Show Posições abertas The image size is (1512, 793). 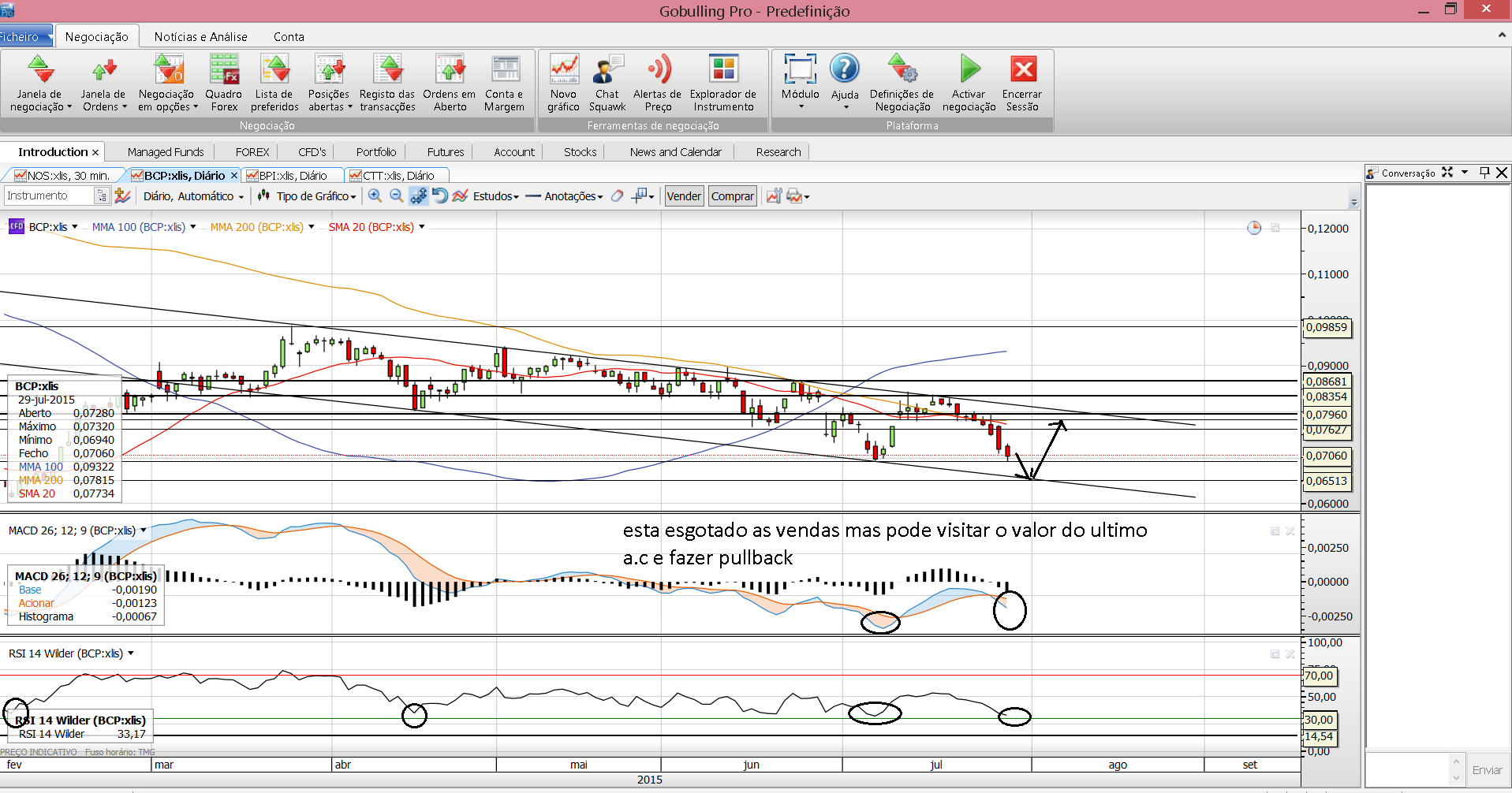coord(329,83)
